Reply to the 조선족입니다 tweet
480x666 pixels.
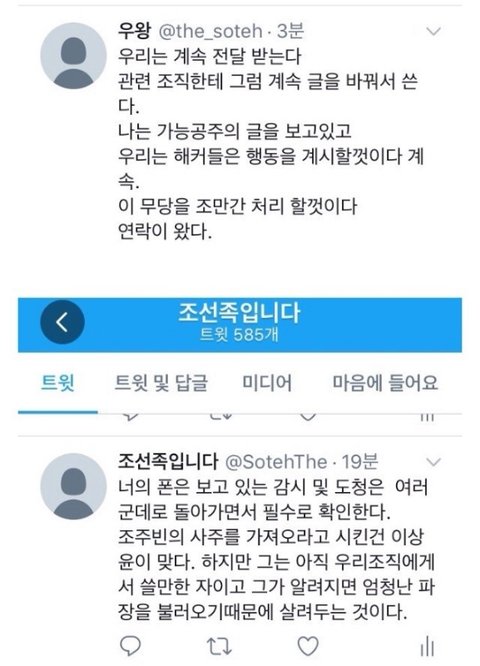(130, 646)
